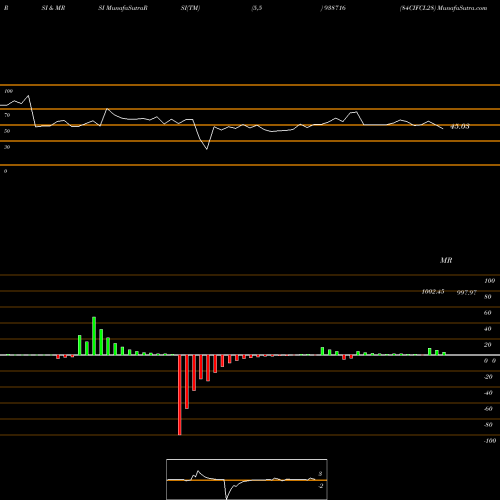Open the mini overview chart thumbnail
The width and height of the screenshot is (500, 500).
[x=247, y=479]
